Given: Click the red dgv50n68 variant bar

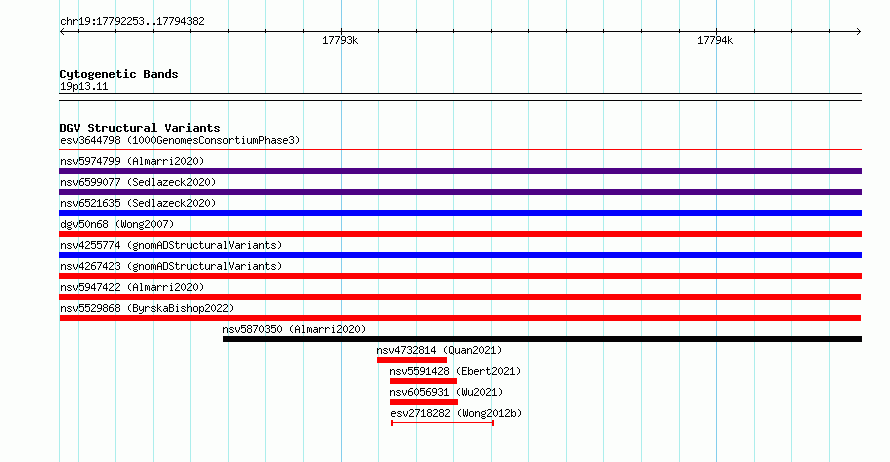Looking at the screenshot, I should 460,234.
